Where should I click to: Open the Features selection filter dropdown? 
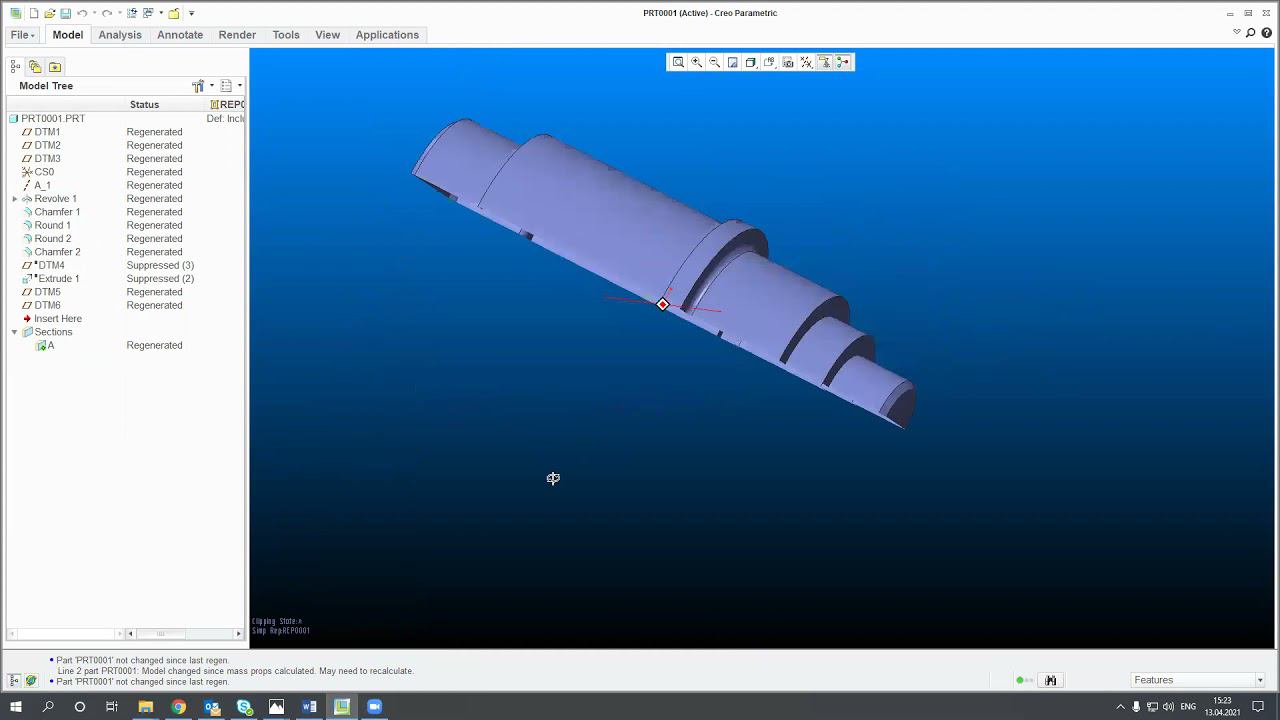click(x=1198, y=680)
